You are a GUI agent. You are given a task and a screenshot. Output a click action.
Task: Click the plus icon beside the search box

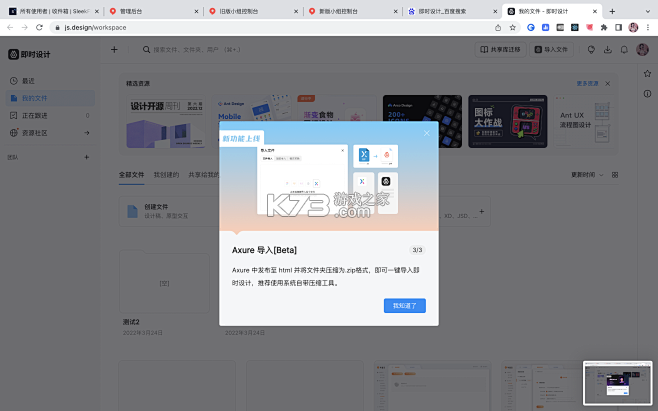pyautogui.click(x=114, y=50)
